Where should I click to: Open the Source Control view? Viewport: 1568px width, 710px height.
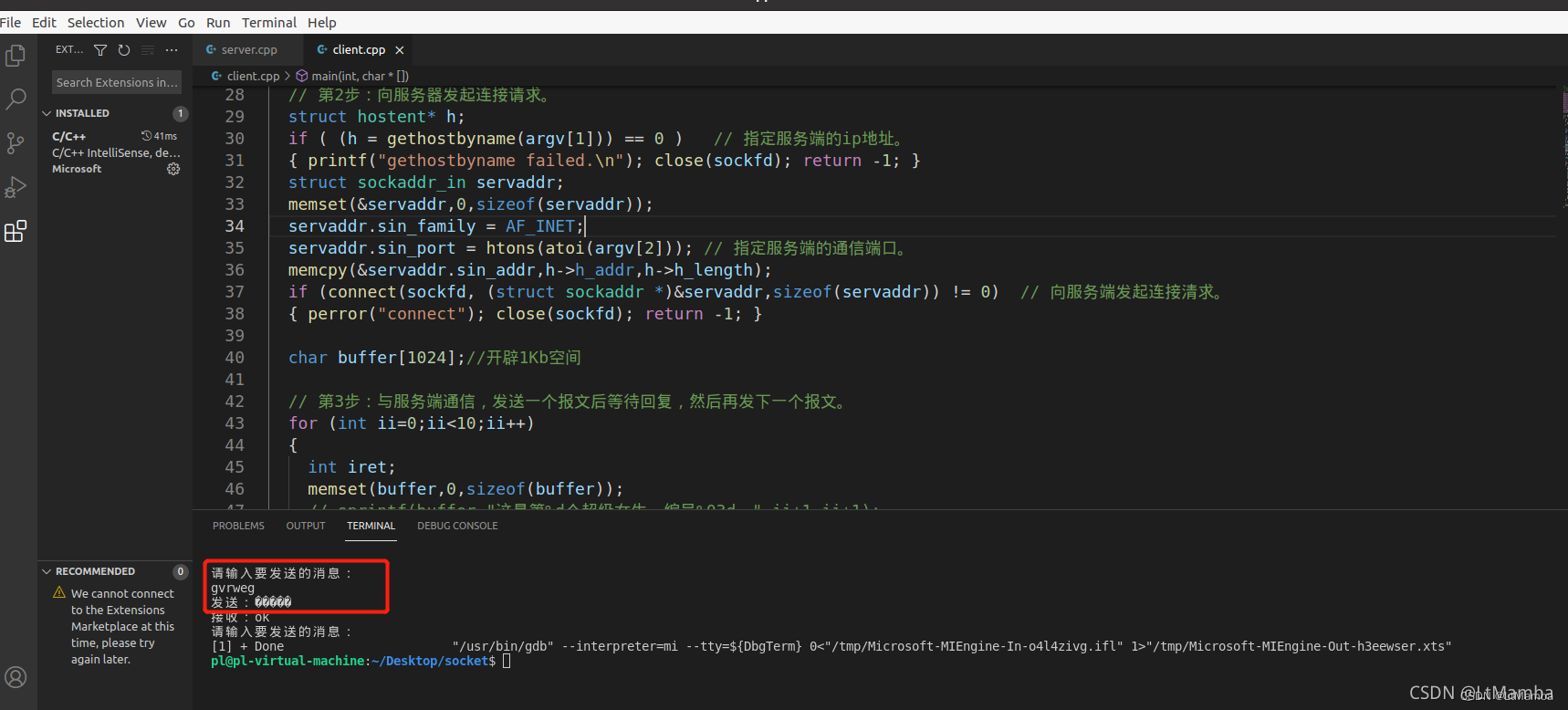coord(16,143)
